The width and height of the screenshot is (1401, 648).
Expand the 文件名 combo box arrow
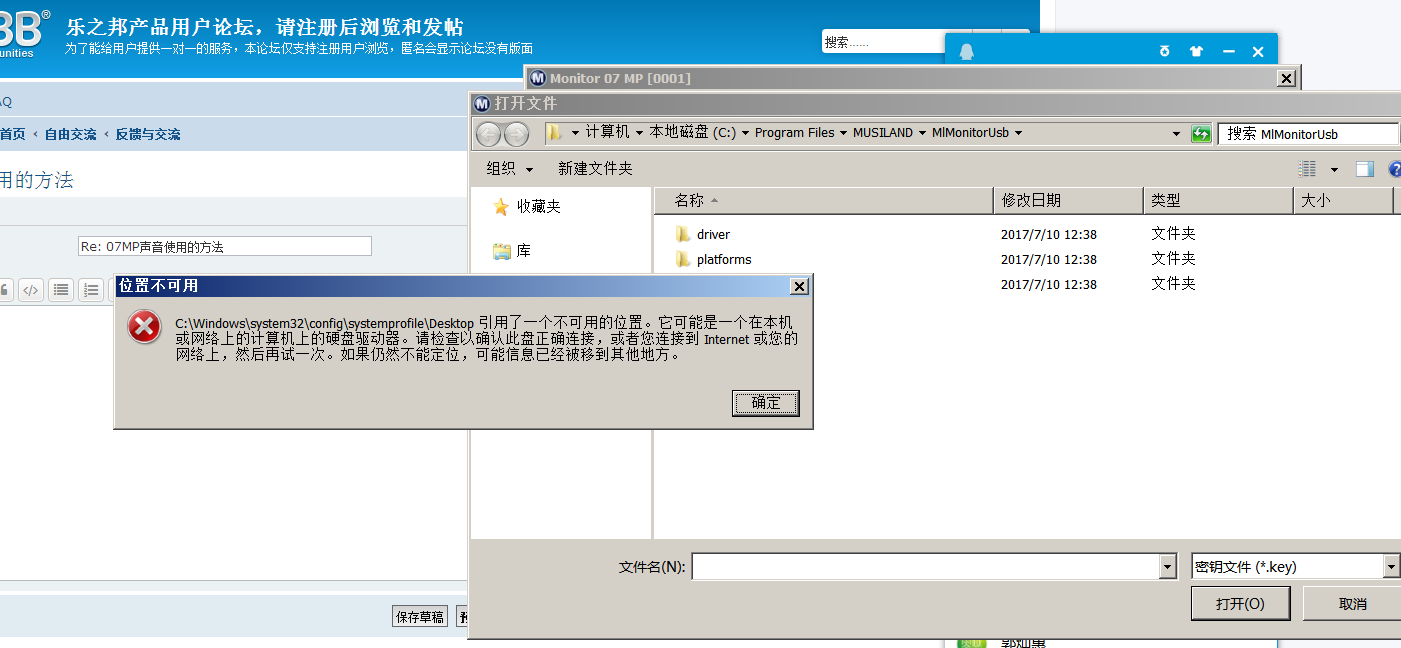[x=1167, y=567]
